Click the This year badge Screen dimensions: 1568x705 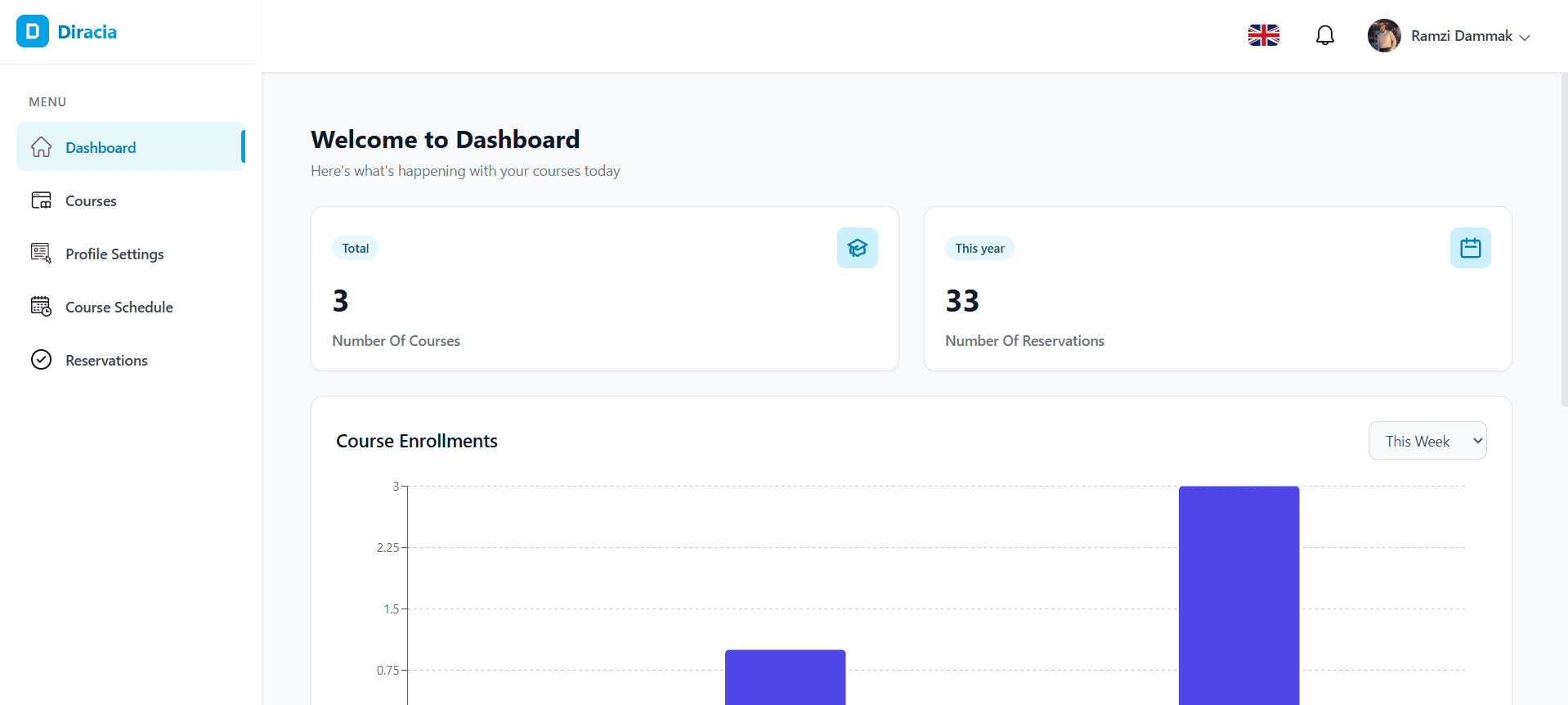point(979,248)
